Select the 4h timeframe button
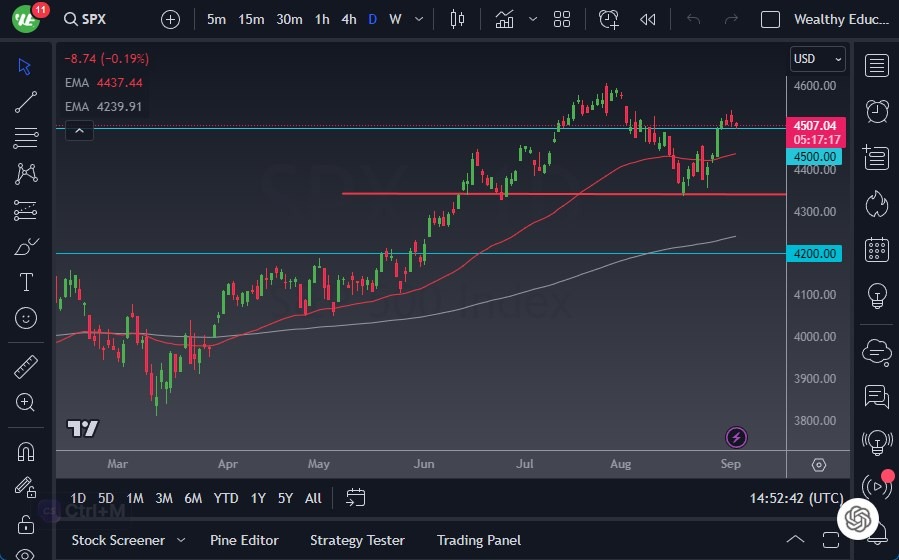The image size is (899, 560). click(348, 19)
